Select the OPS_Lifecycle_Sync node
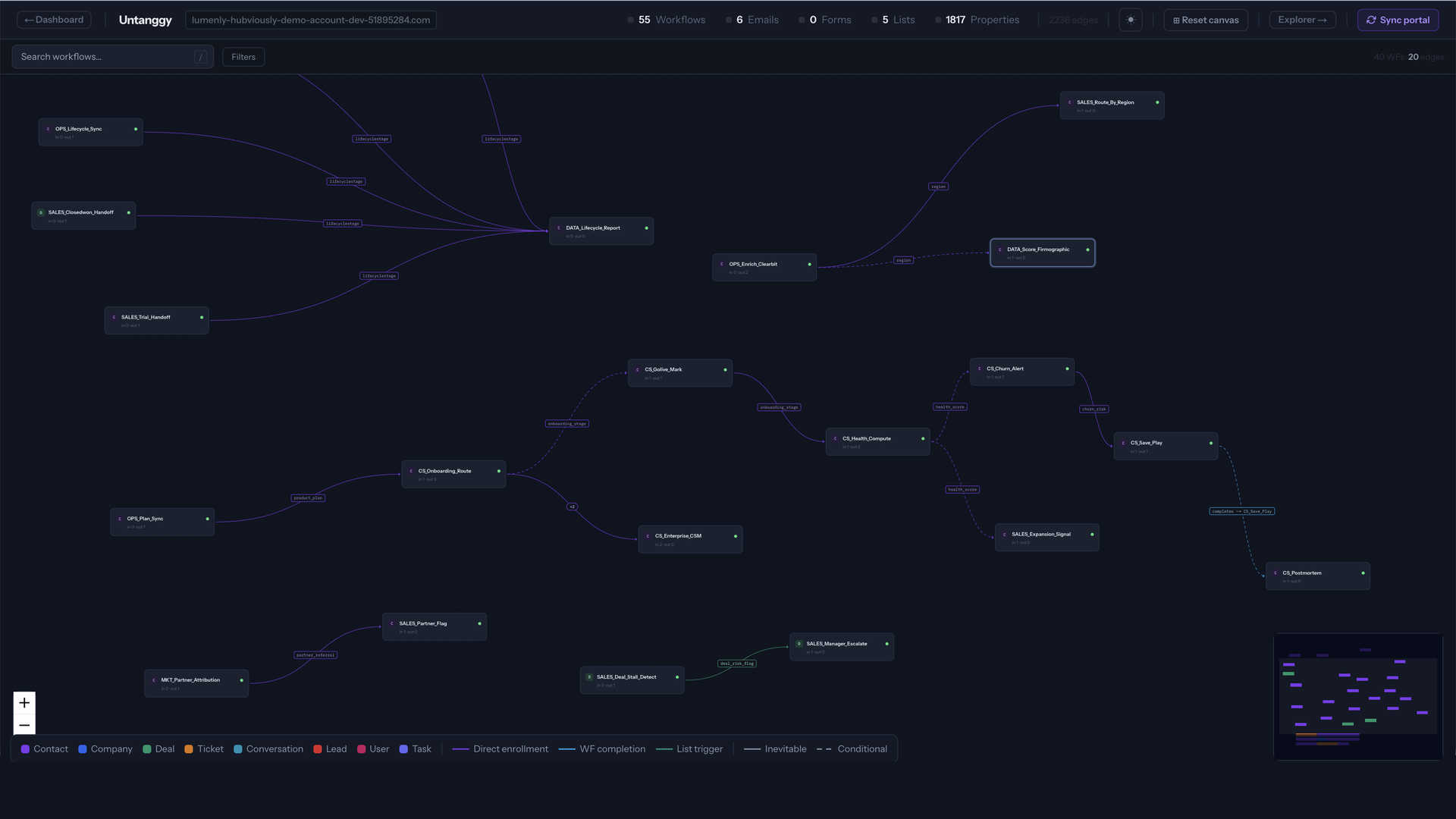This screenshot has width=1456, height=819. coord(90,132)
